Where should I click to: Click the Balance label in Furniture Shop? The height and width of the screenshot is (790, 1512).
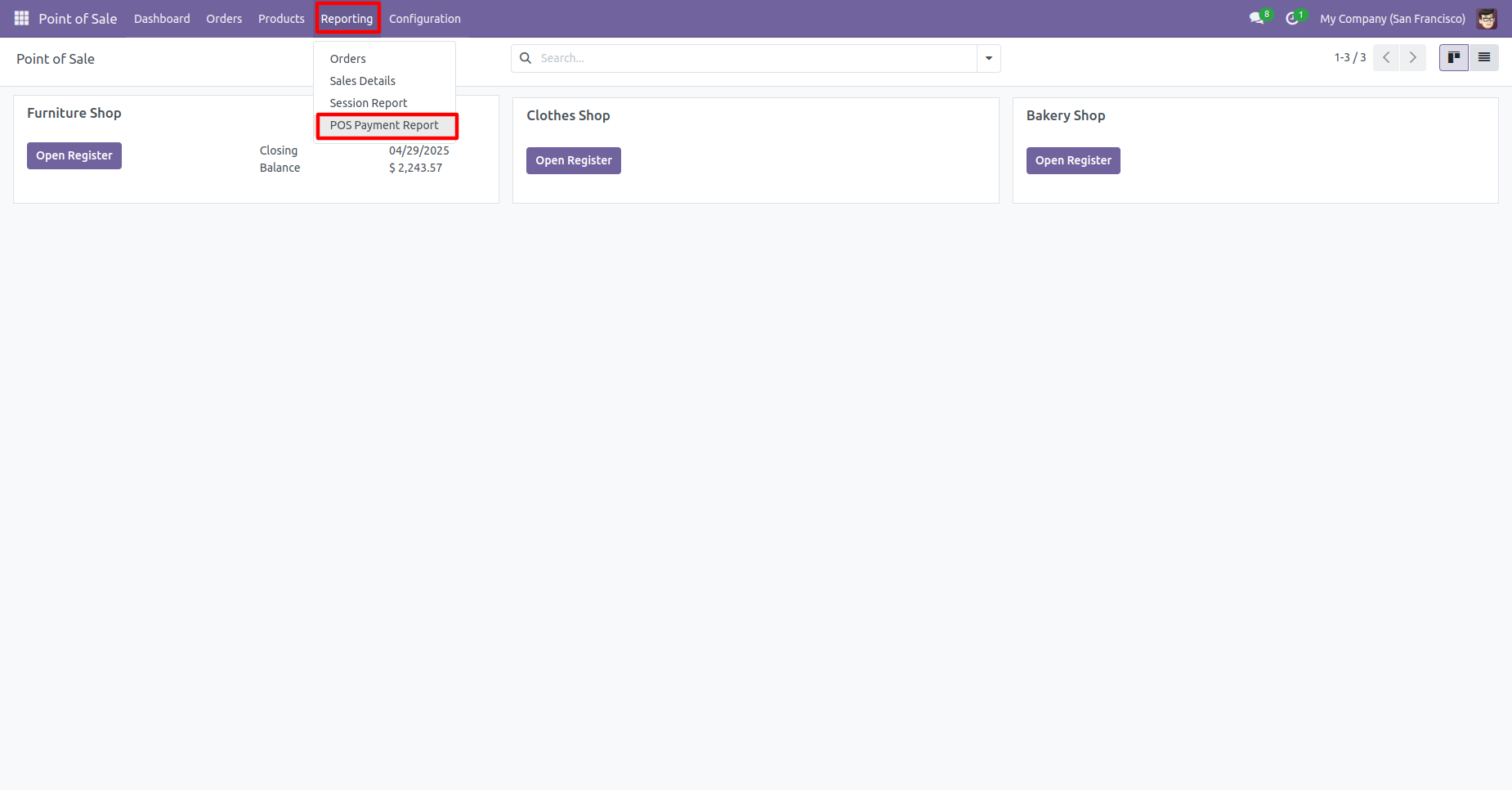pyautogui.click(x=280, y=168)
